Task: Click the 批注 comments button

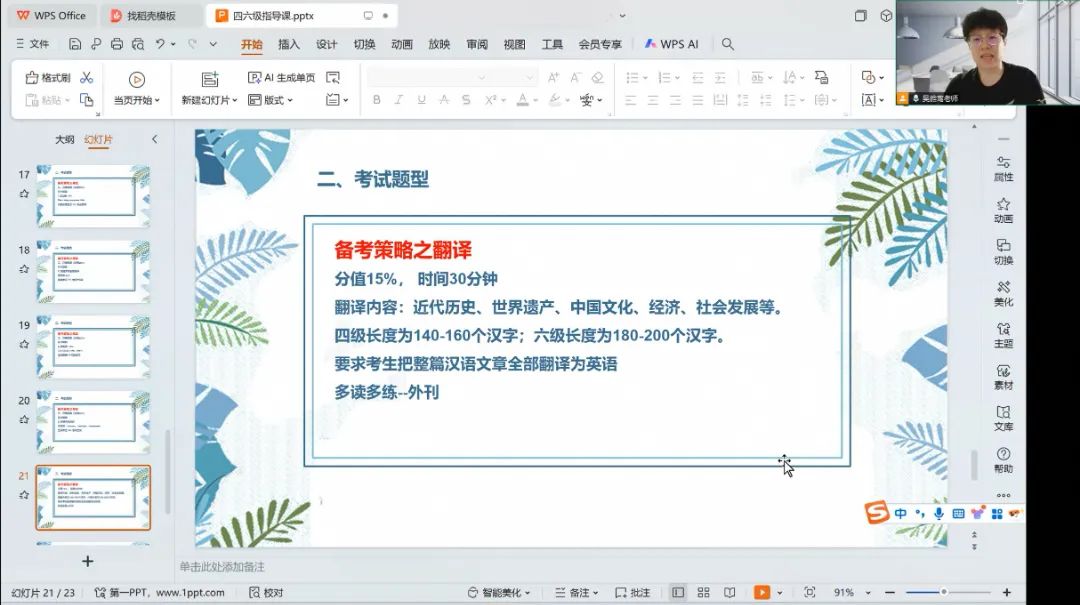Action: (632, 592)
